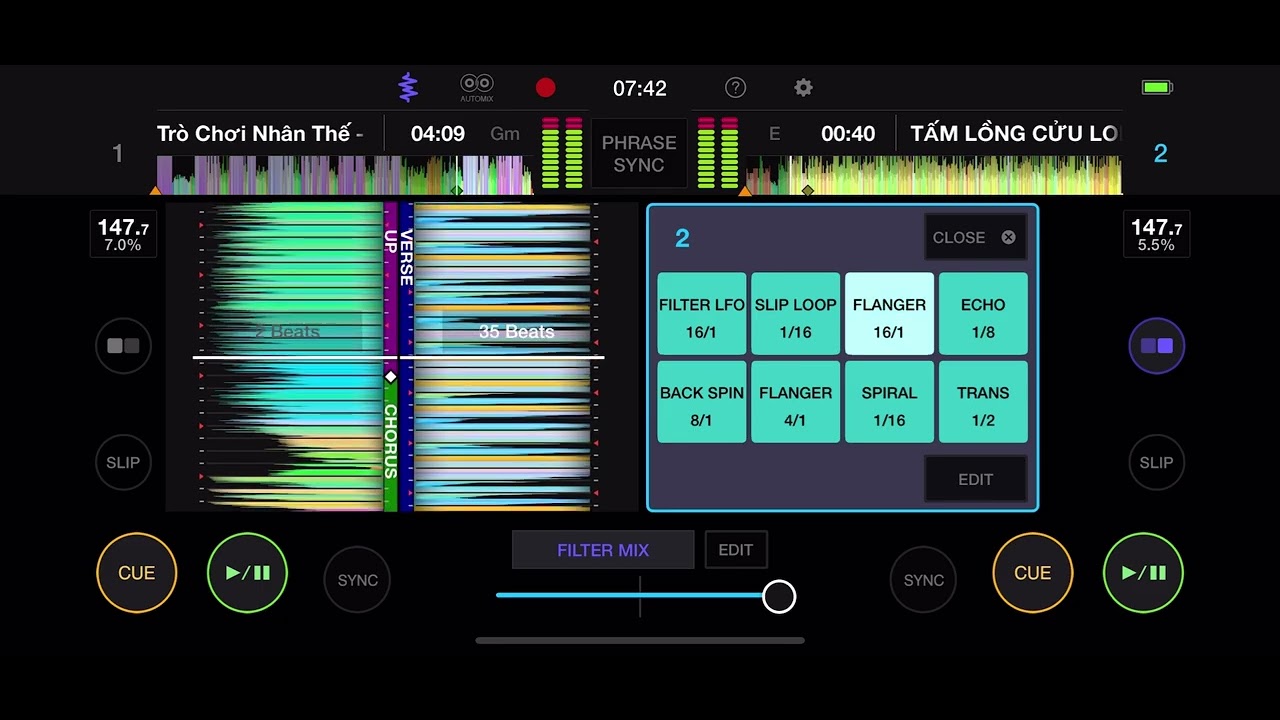Tap deck 2 time 00:40
Image resolution: width=1280 pixels, height=720 pixels.
(848, 134)
